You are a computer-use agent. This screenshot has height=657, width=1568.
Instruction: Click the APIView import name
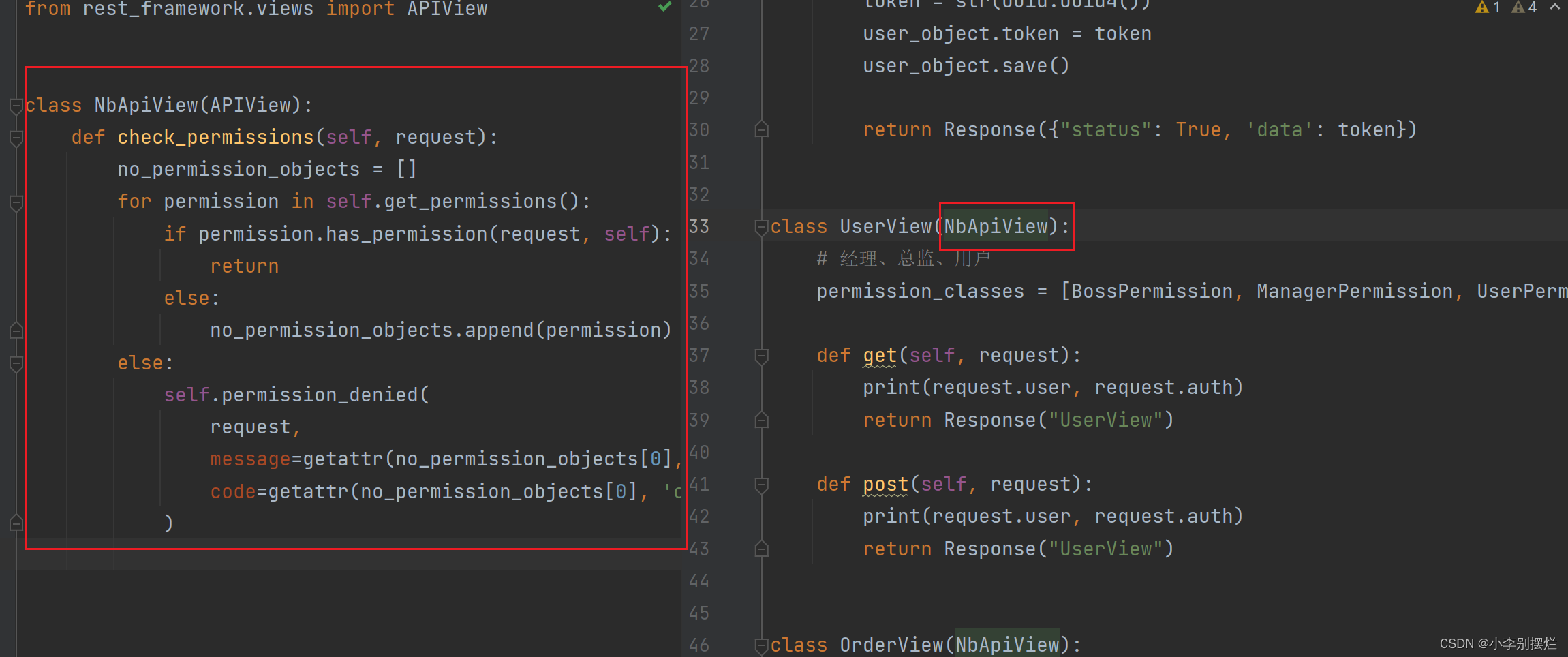coord(447,8)
